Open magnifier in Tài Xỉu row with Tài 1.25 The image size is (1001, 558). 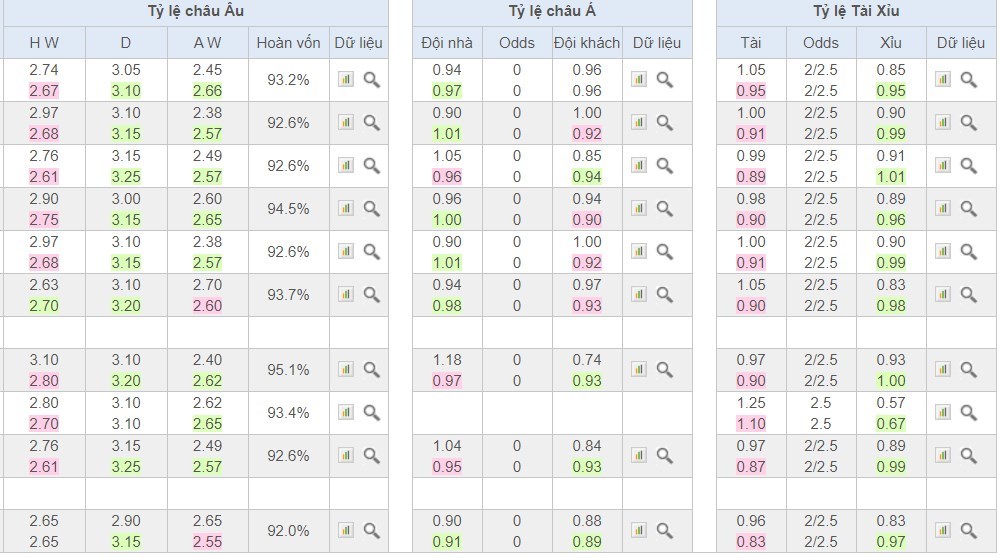(x=968, y=412)
